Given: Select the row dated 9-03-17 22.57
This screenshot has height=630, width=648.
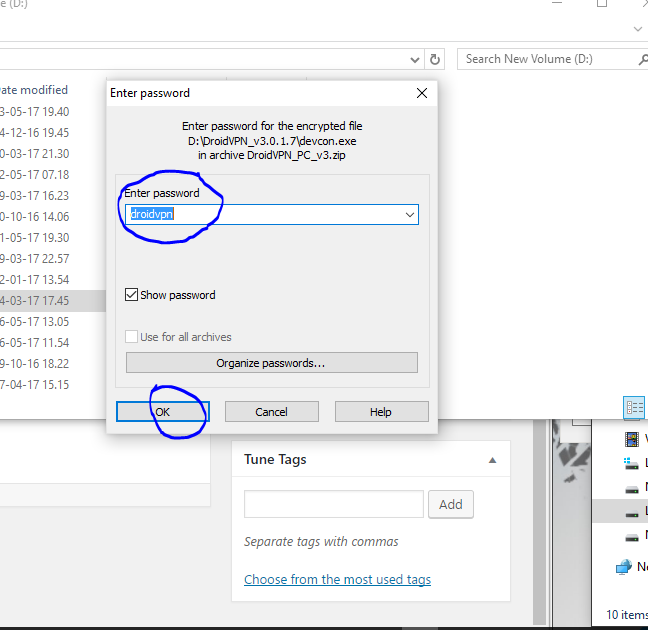Looking at the screenshot, I should click(x=35, y=259).
